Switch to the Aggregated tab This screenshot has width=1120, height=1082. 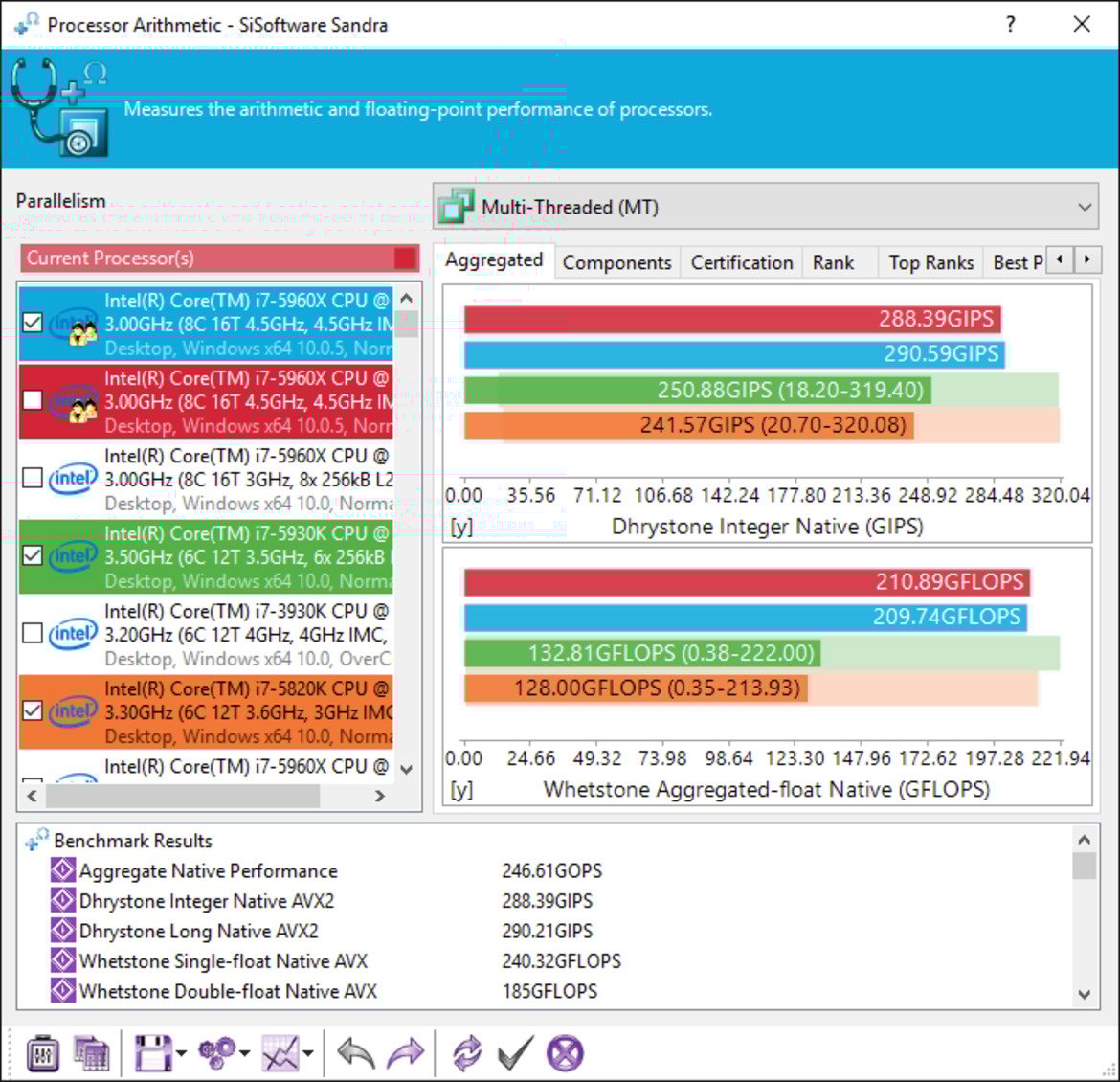point(494,260)
